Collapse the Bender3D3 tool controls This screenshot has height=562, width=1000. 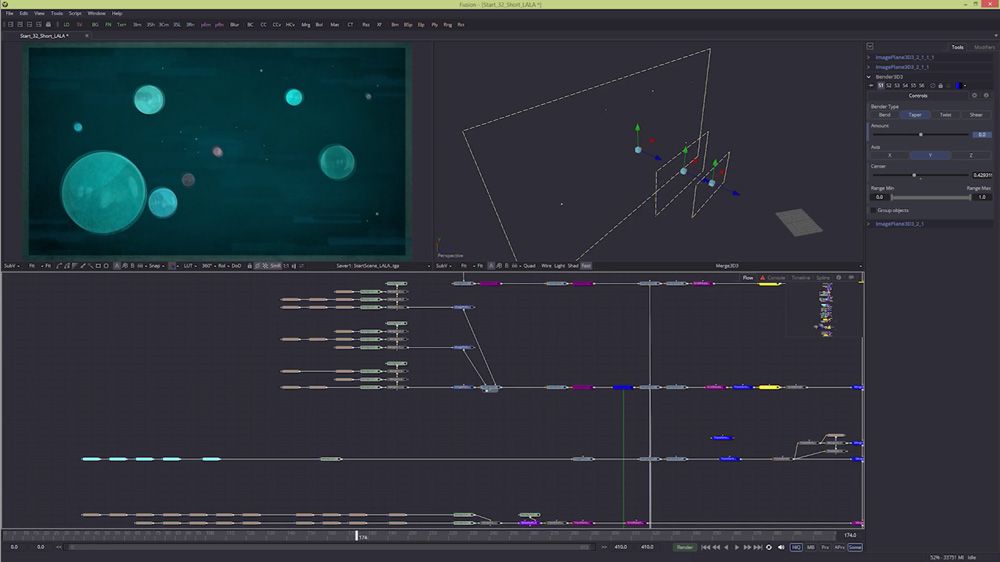click(869, 76)
